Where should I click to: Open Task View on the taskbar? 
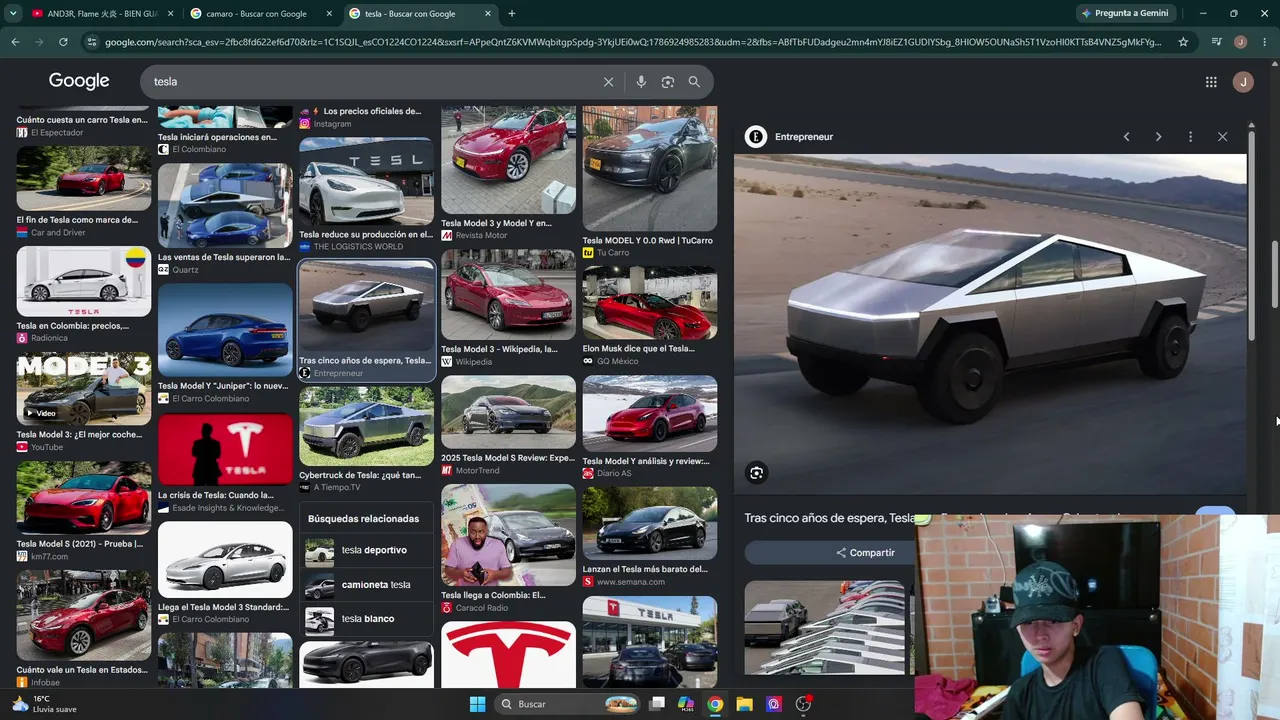click(x=657, y=704)
